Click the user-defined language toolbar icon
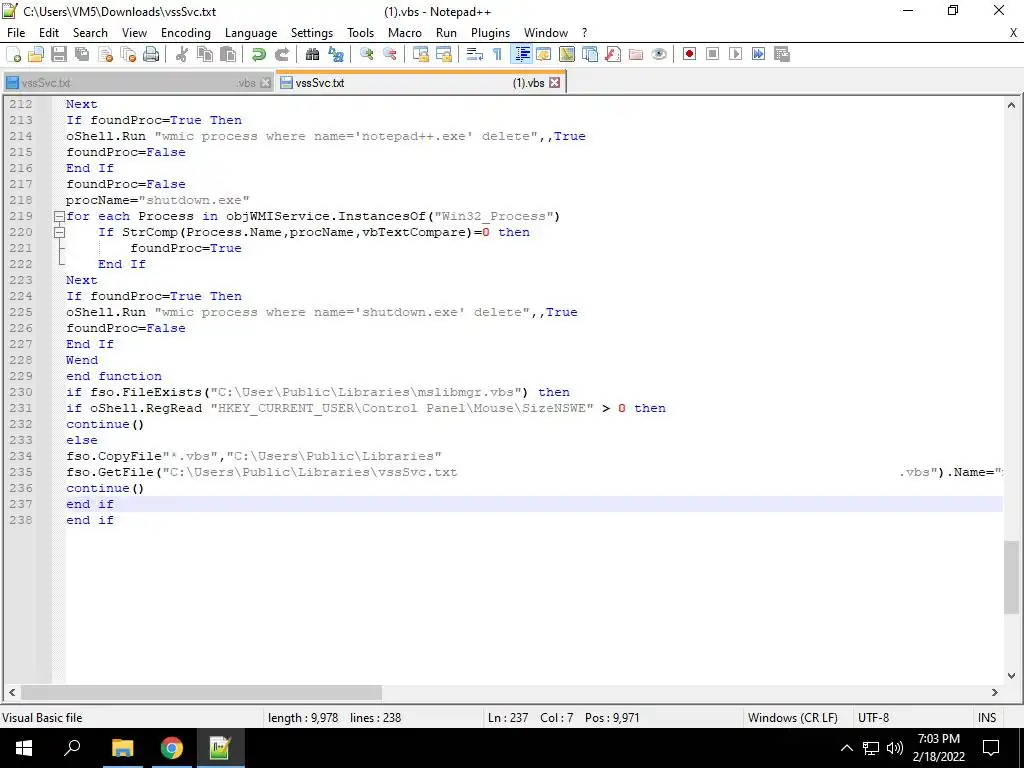 (x=543, y=54)
